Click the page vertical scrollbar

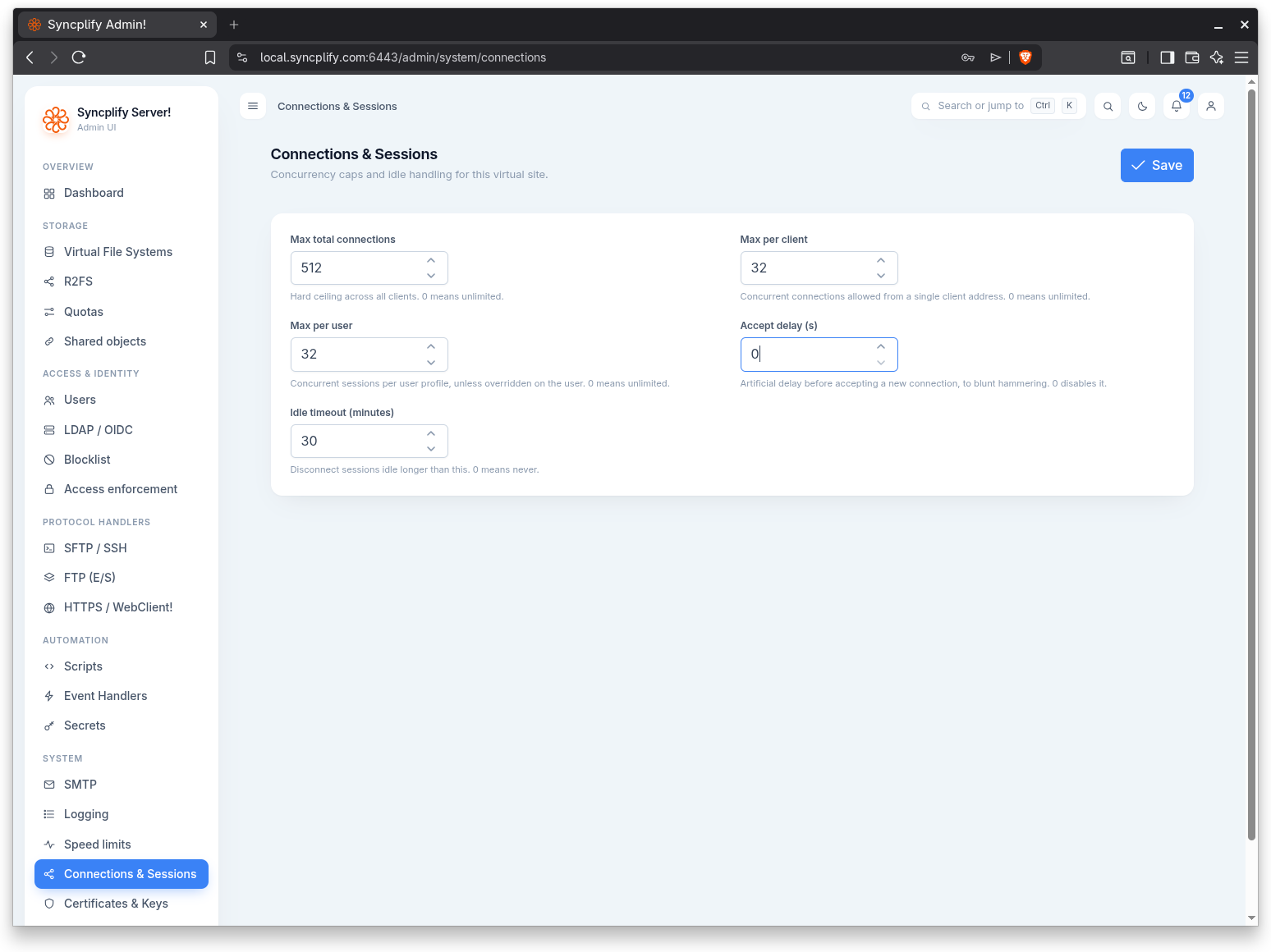[1251, 465]
